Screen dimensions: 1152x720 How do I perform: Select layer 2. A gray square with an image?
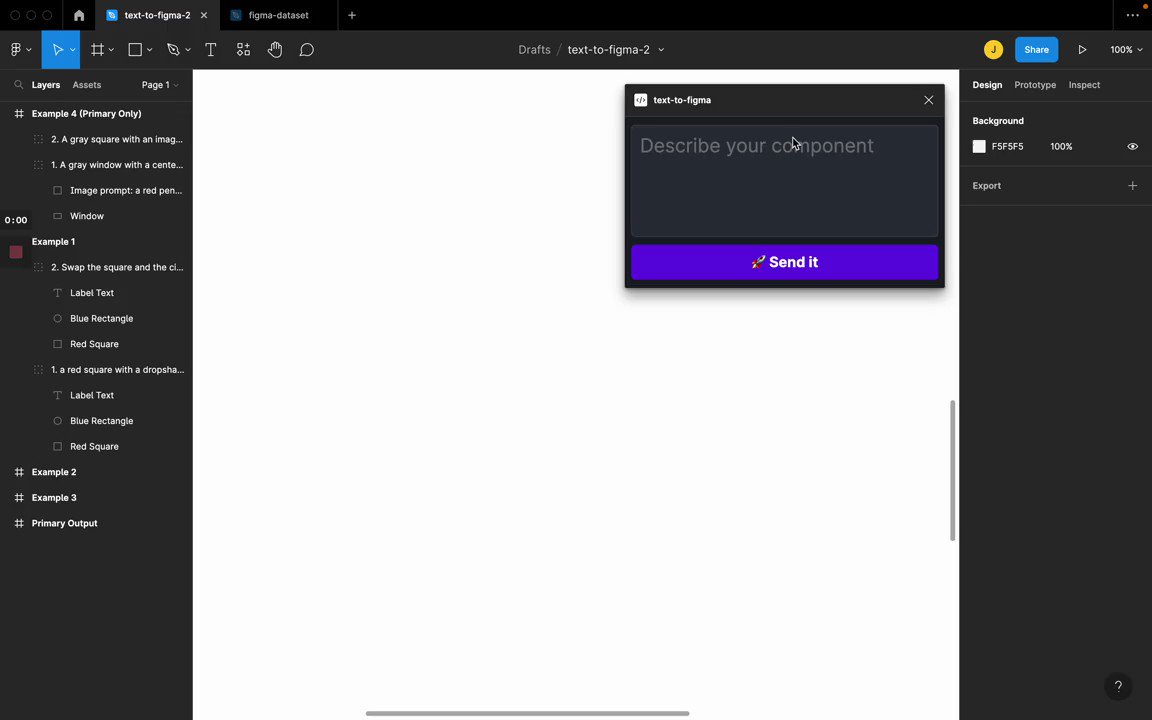pos(96,139)
